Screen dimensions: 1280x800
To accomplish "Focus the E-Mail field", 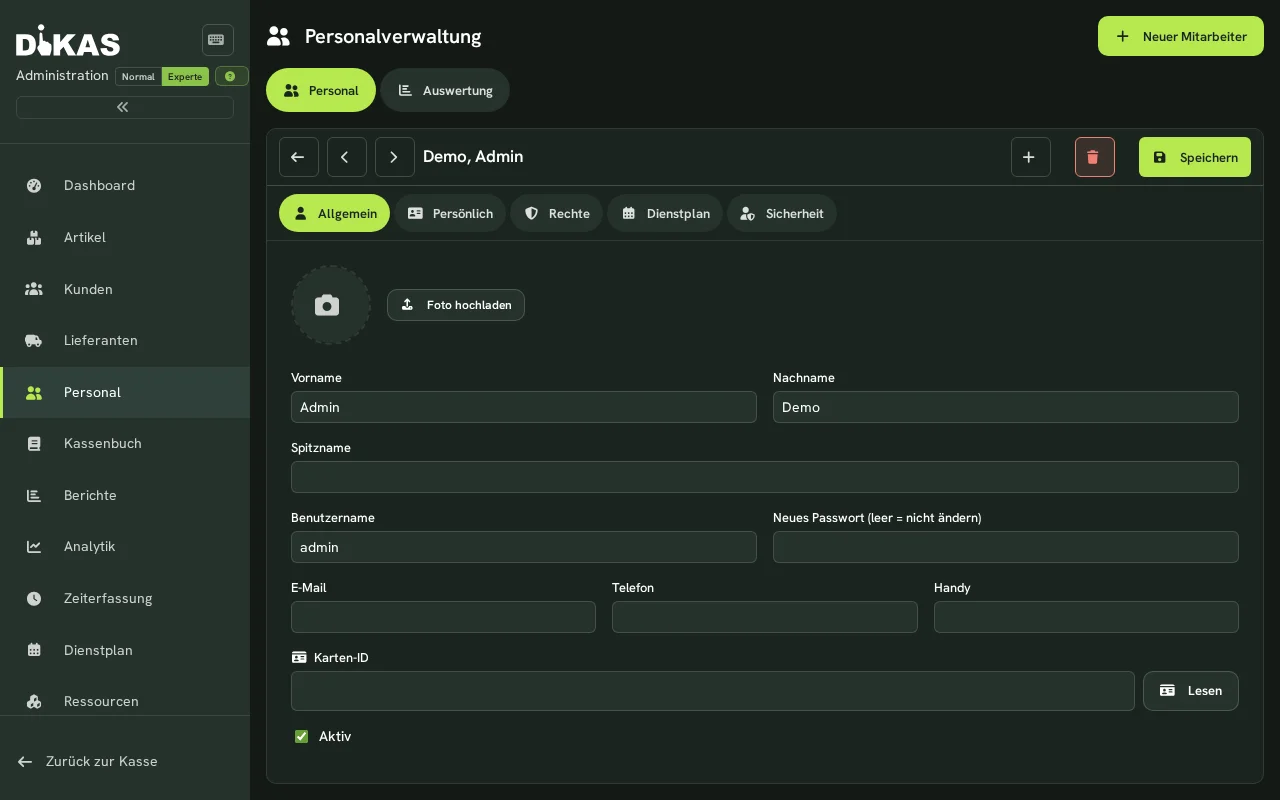I will coord(443,617).
